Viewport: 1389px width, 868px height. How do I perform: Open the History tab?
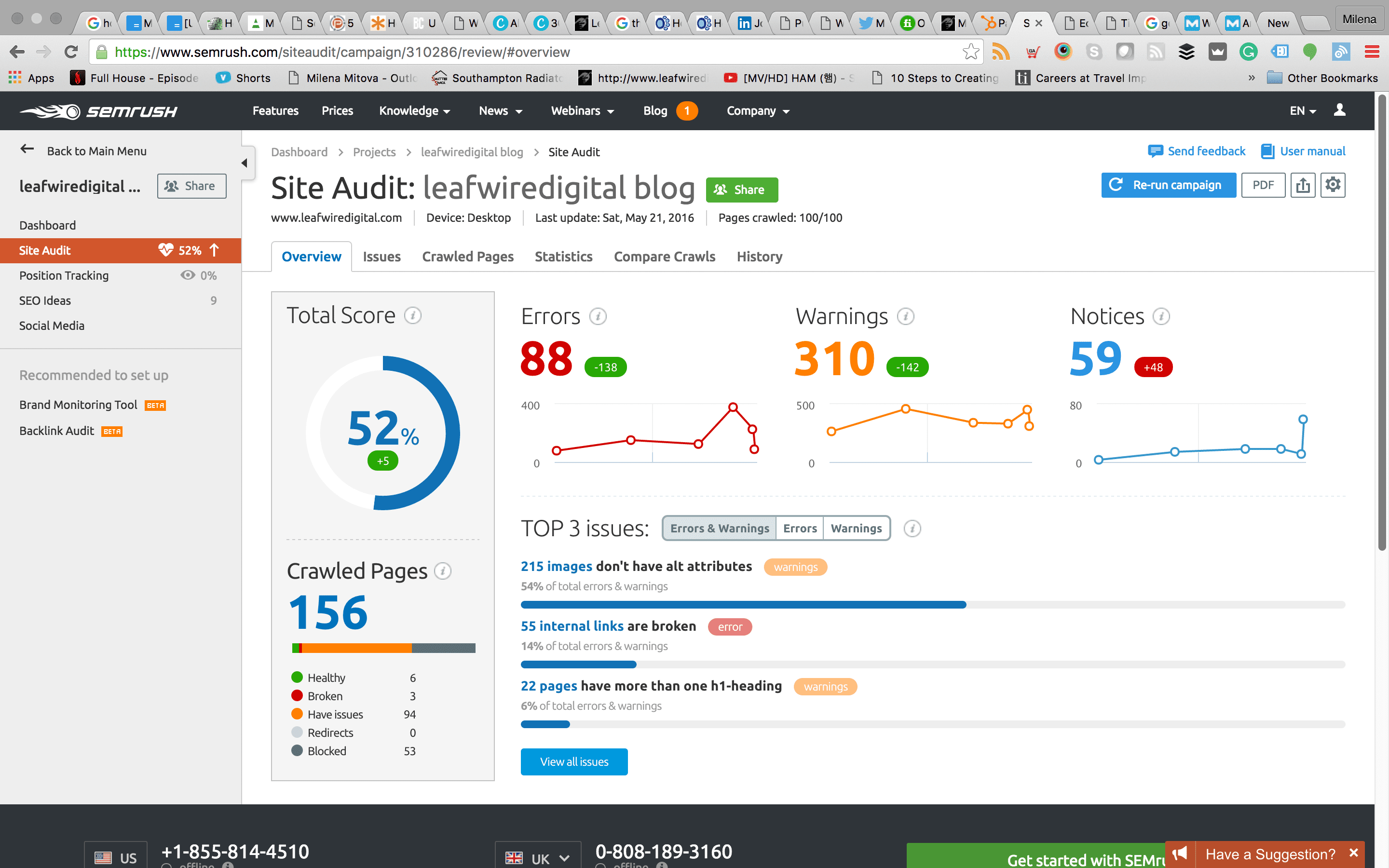(759, 257)
